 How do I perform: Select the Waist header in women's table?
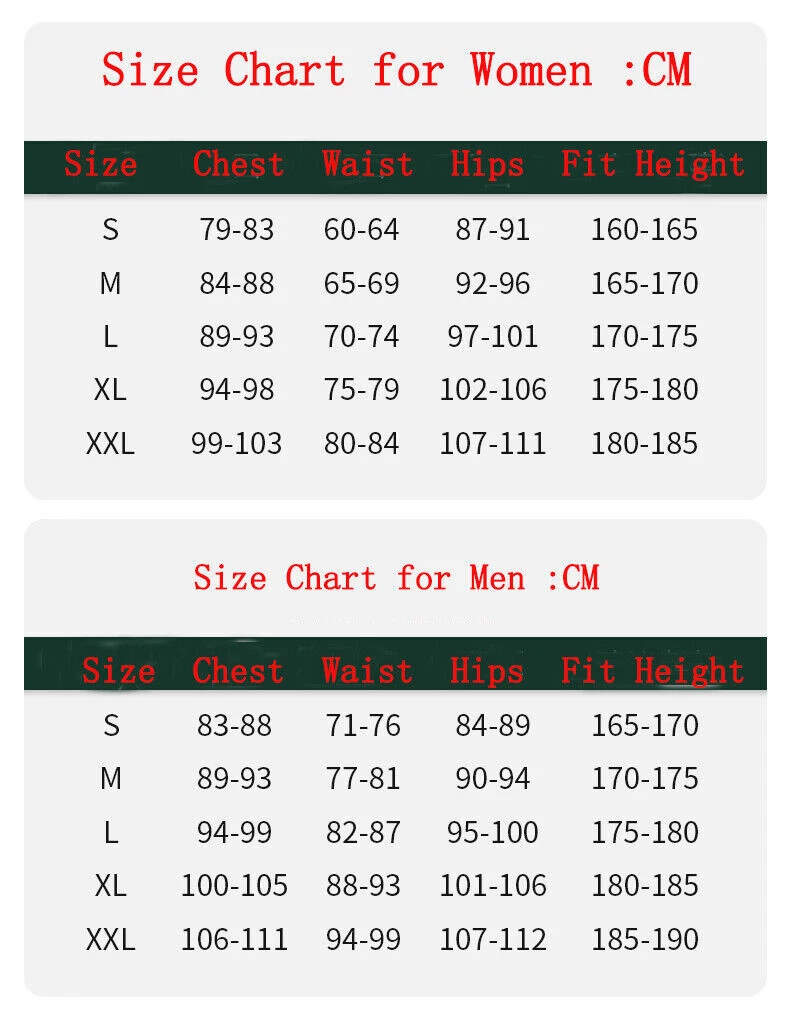tap(368, 164)
